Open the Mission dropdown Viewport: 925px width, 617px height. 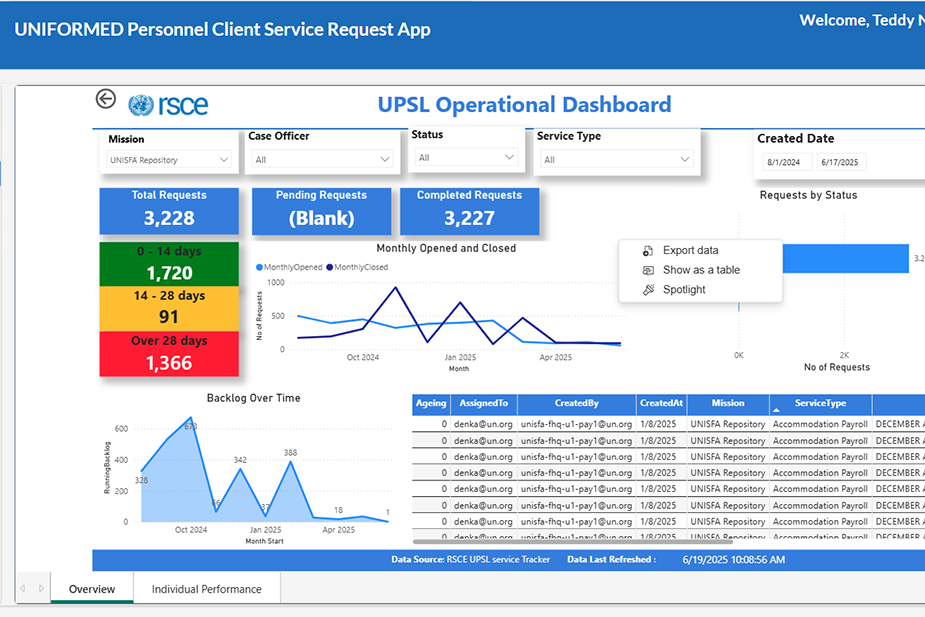coord(169,159)
